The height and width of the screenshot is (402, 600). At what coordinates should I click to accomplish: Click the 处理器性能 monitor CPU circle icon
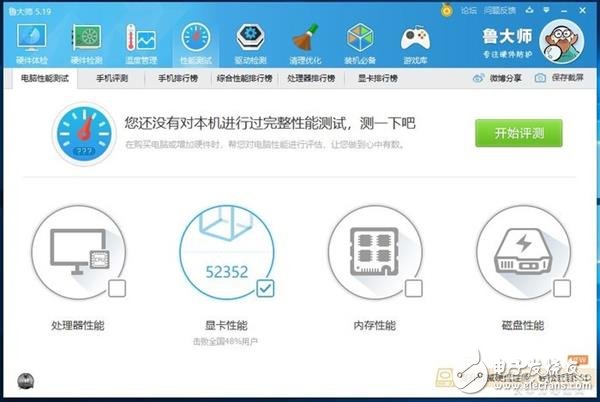coord(78,252)
